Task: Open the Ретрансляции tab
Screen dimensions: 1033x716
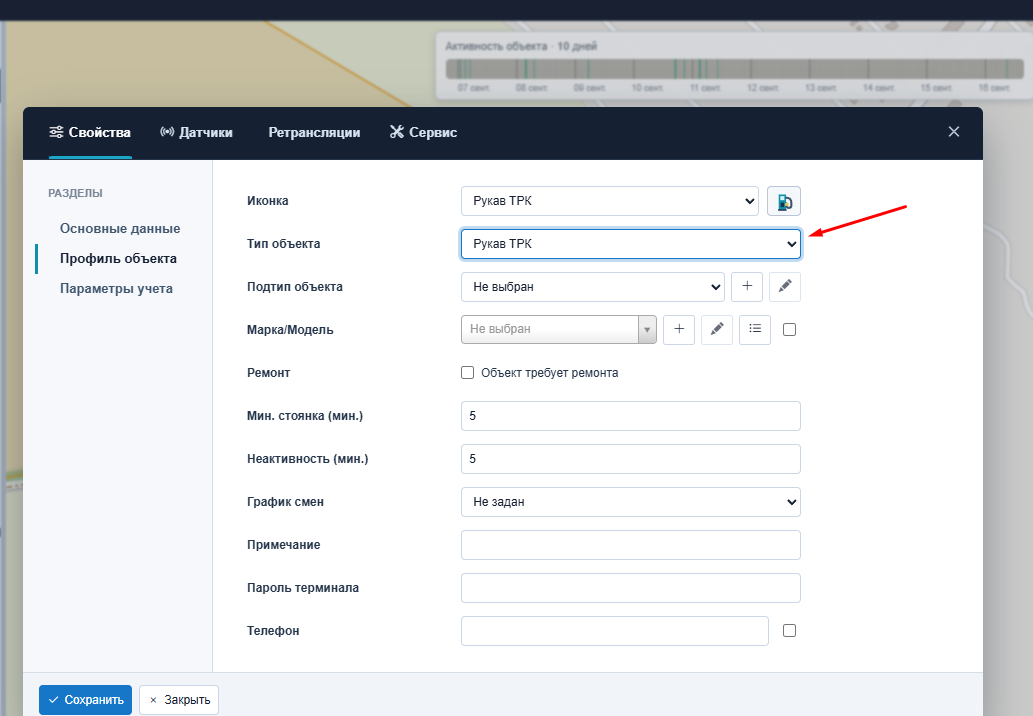Action: click(x=314, y=132)
